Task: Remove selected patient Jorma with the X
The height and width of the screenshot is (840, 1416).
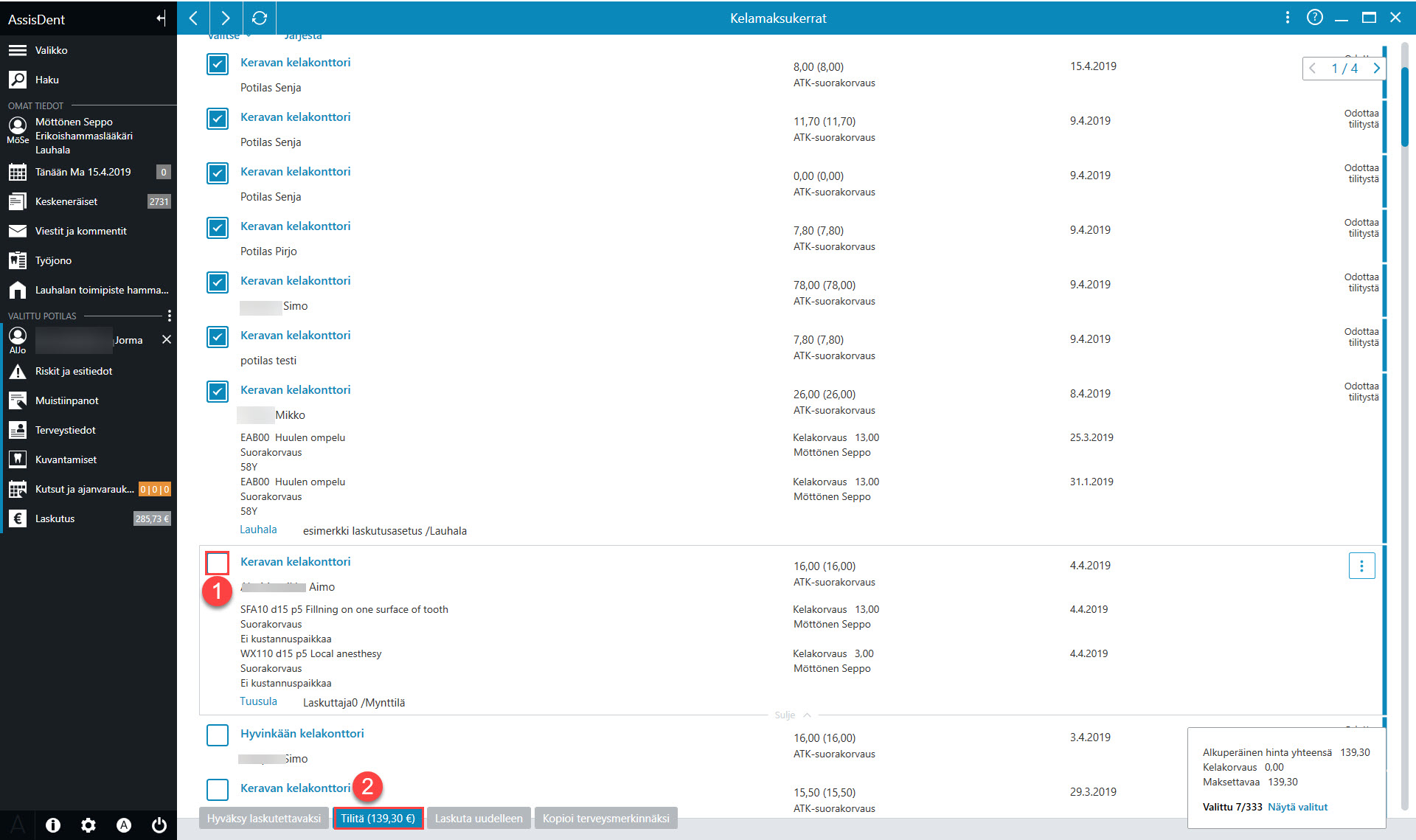Action: 167,339
